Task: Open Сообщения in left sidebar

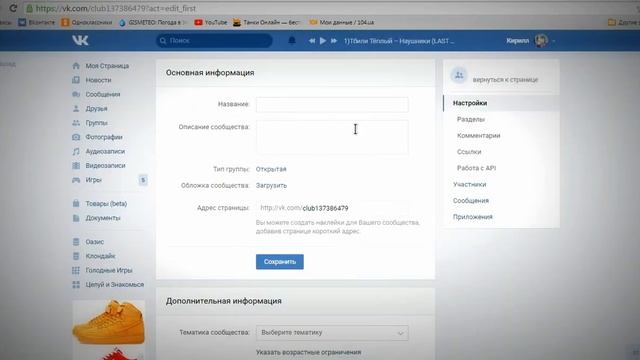Action: point(103,94)
